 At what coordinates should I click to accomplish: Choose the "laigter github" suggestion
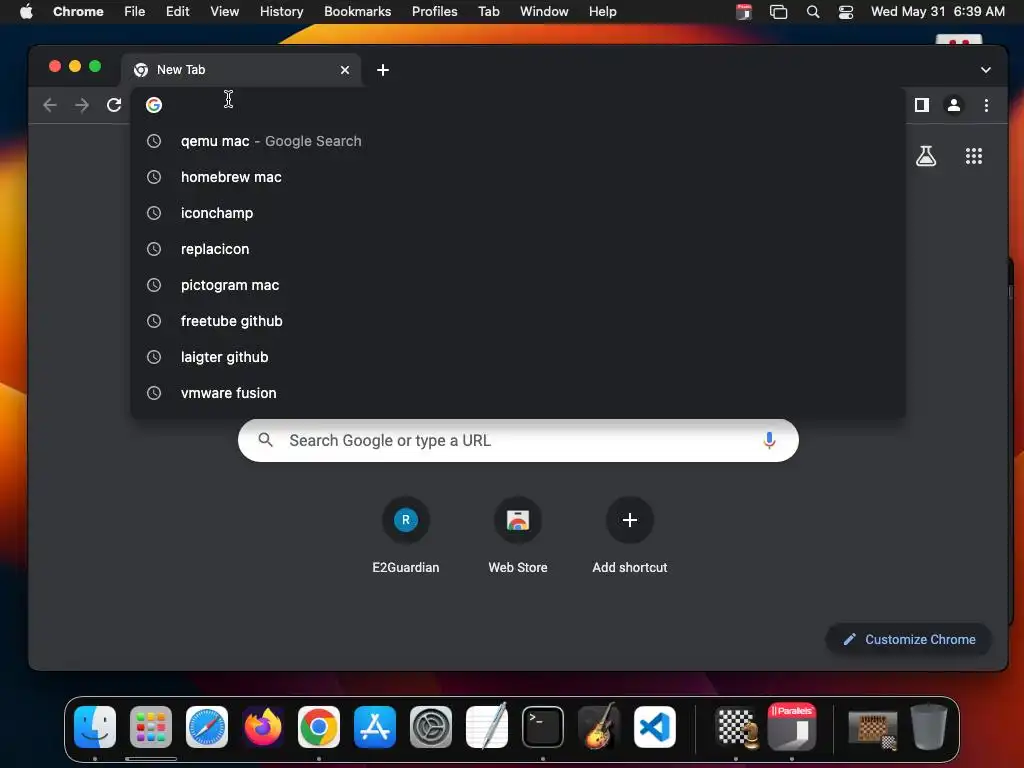pyautogui.click(x=518, y=357)
